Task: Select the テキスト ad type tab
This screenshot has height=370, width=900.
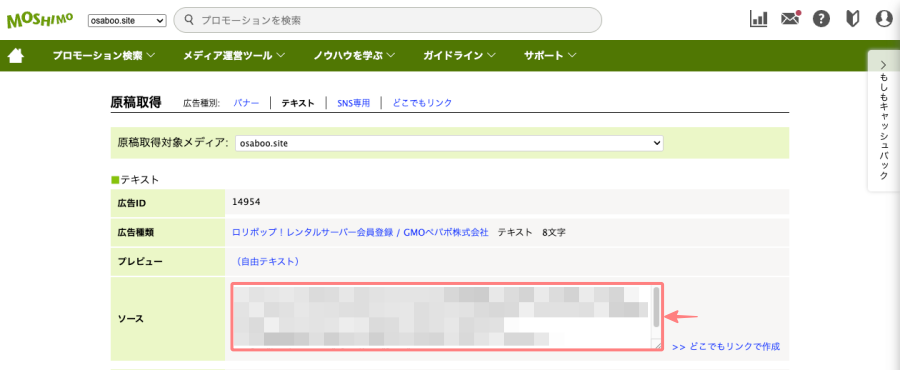Action: pos(298,103)
